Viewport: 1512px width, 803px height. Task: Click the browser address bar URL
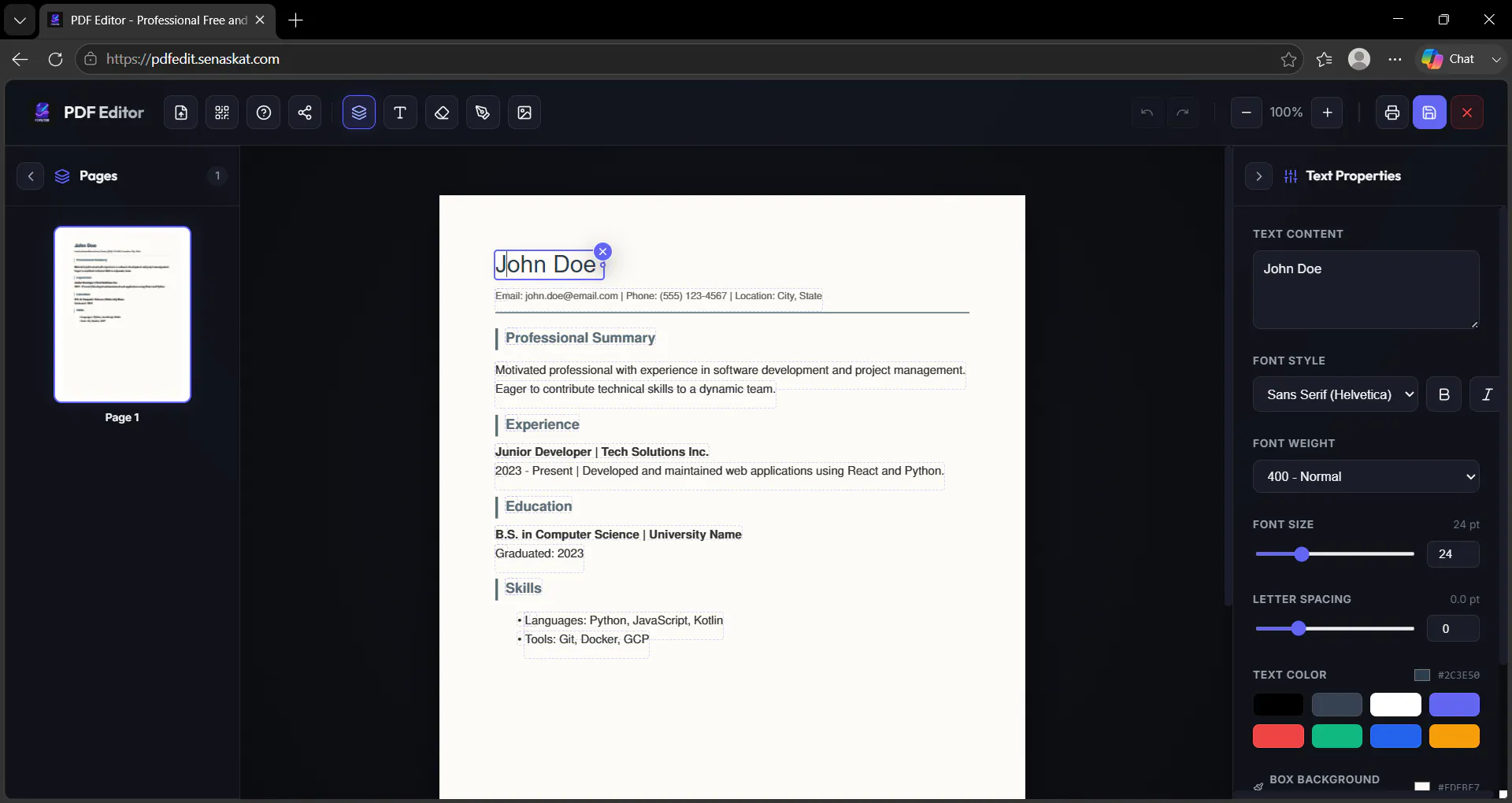(193, 59)
